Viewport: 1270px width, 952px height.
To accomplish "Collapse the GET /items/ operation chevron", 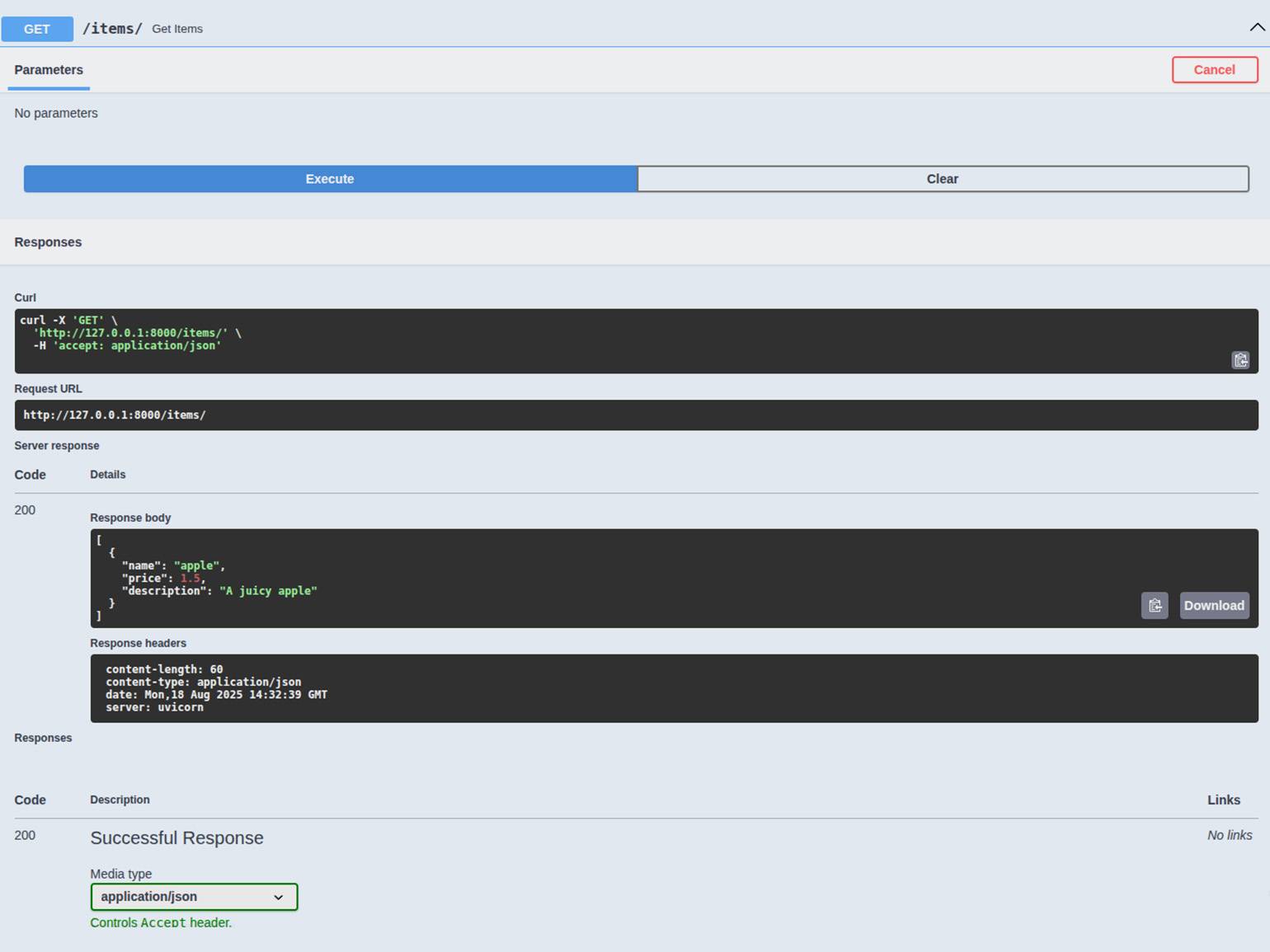I will click(x=1256, y=28).
